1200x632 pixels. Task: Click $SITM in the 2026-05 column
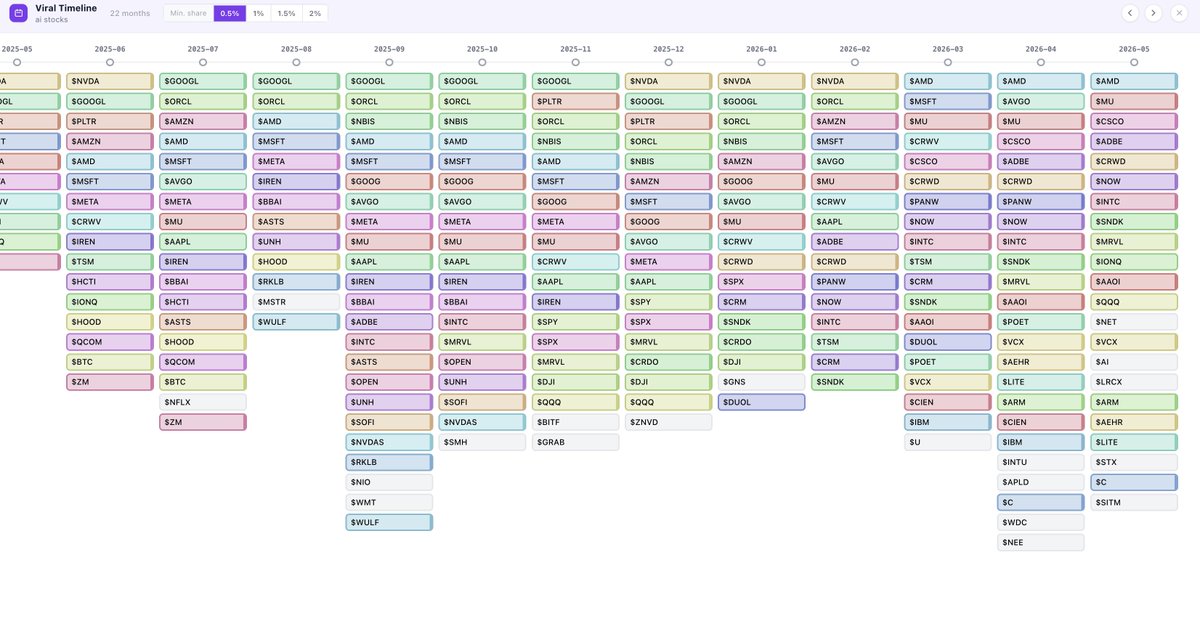click(1134, 502)
